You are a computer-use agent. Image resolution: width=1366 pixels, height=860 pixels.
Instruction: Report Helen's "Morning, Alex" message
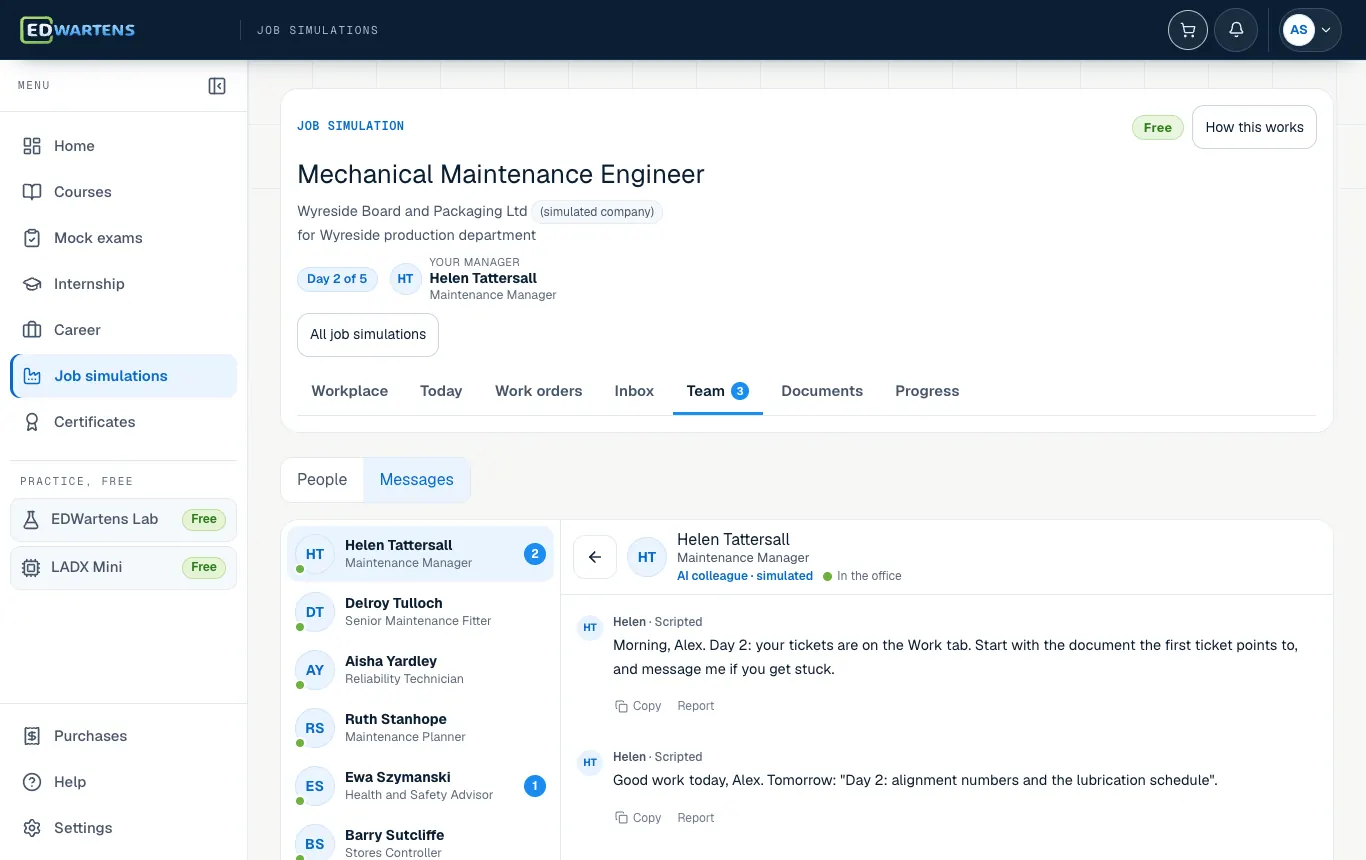pyautogui.click(x=696, y=706)
